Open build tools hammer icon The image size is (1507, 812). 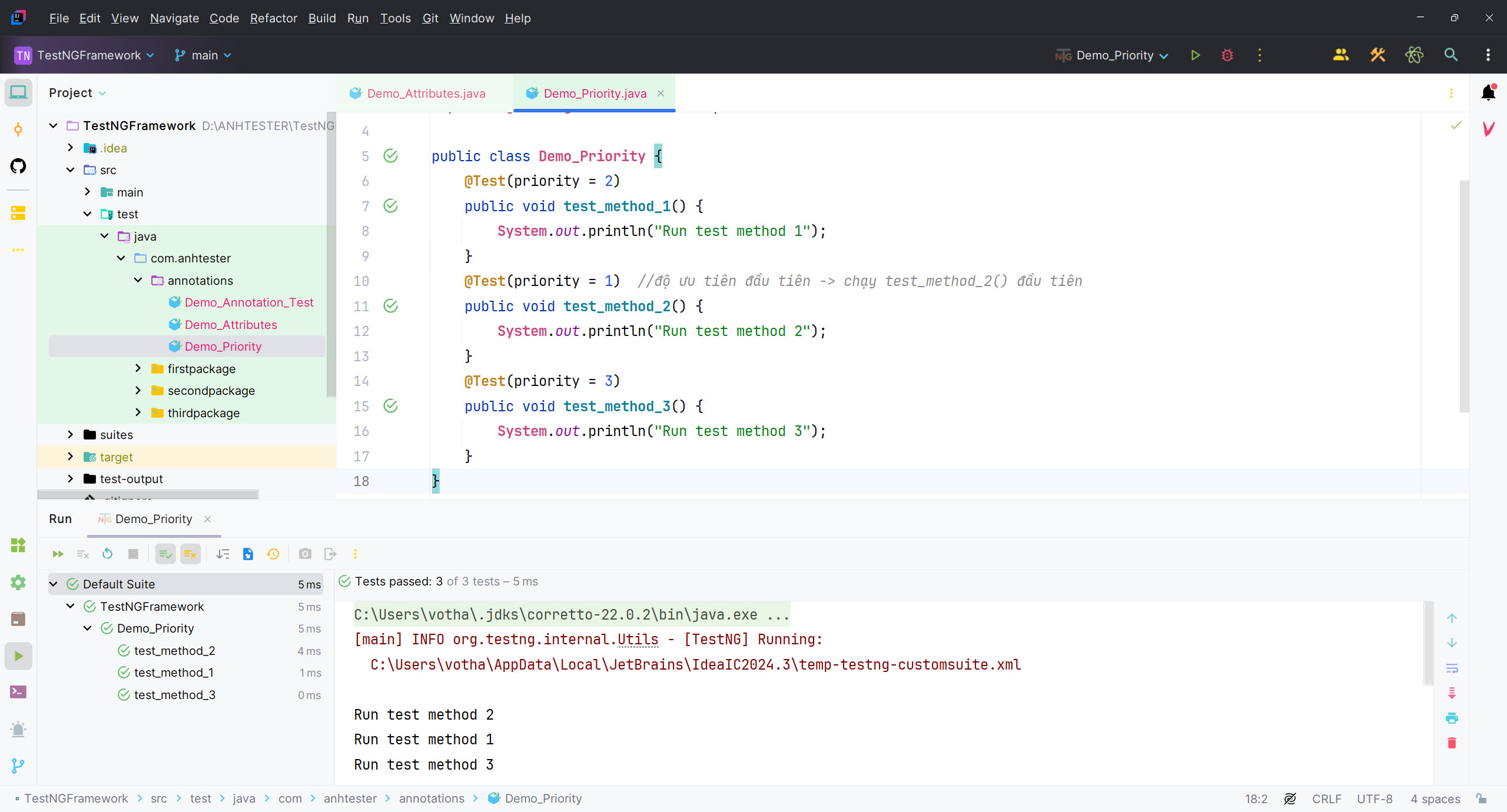point(1377,55)
